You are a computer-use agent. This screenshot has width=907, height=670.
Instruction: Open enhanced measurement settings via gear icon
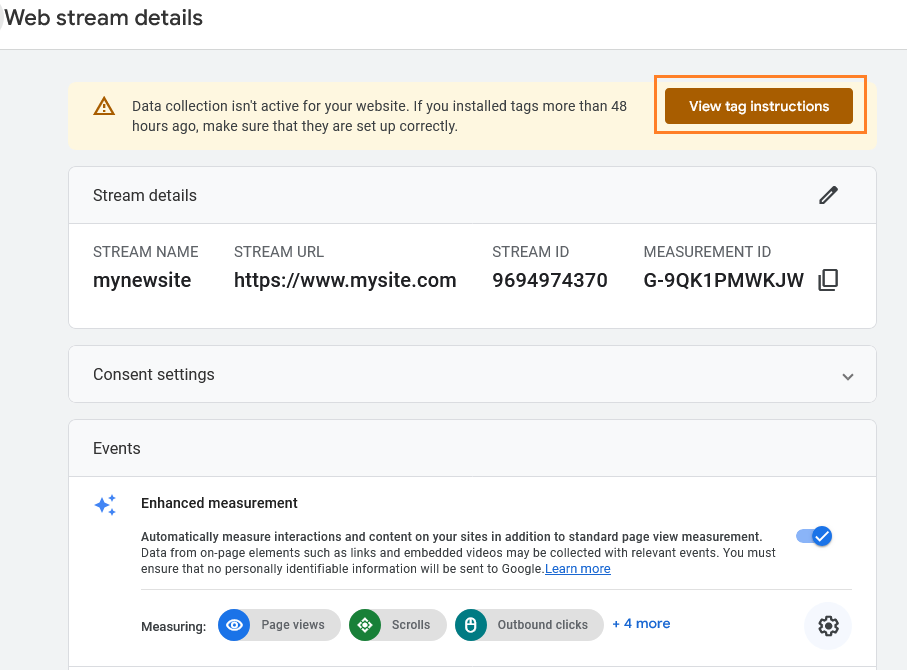coord(828,625)
